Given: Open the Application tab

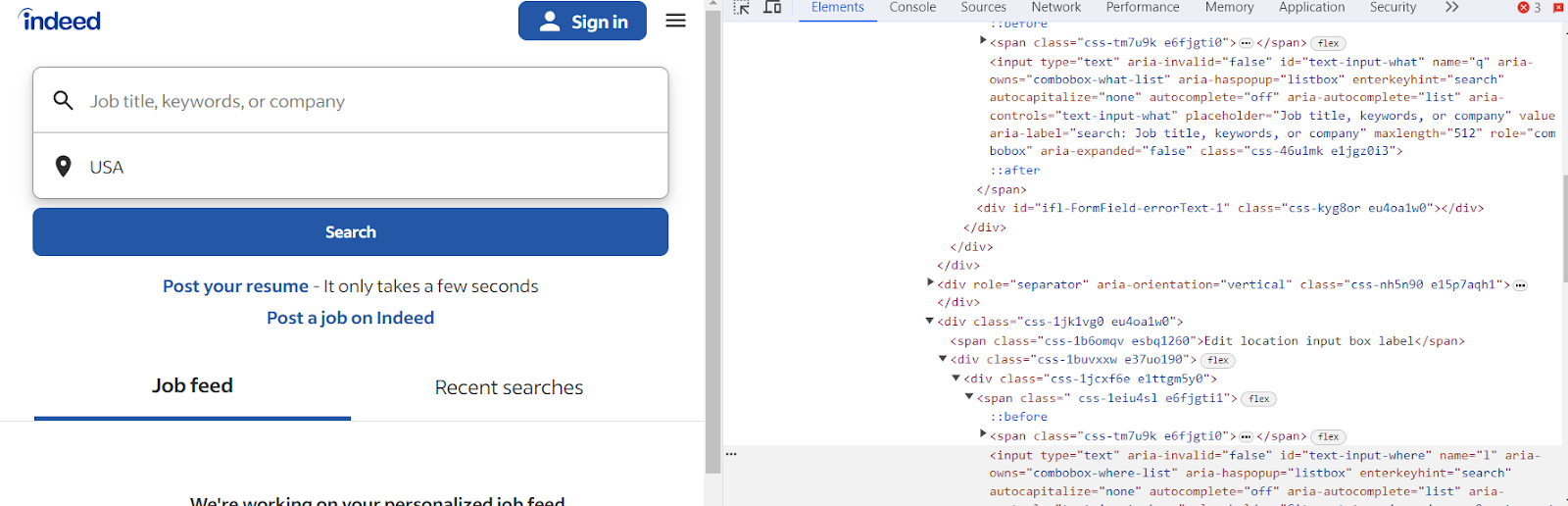Looking at the screenshot, I should 1311,8.
